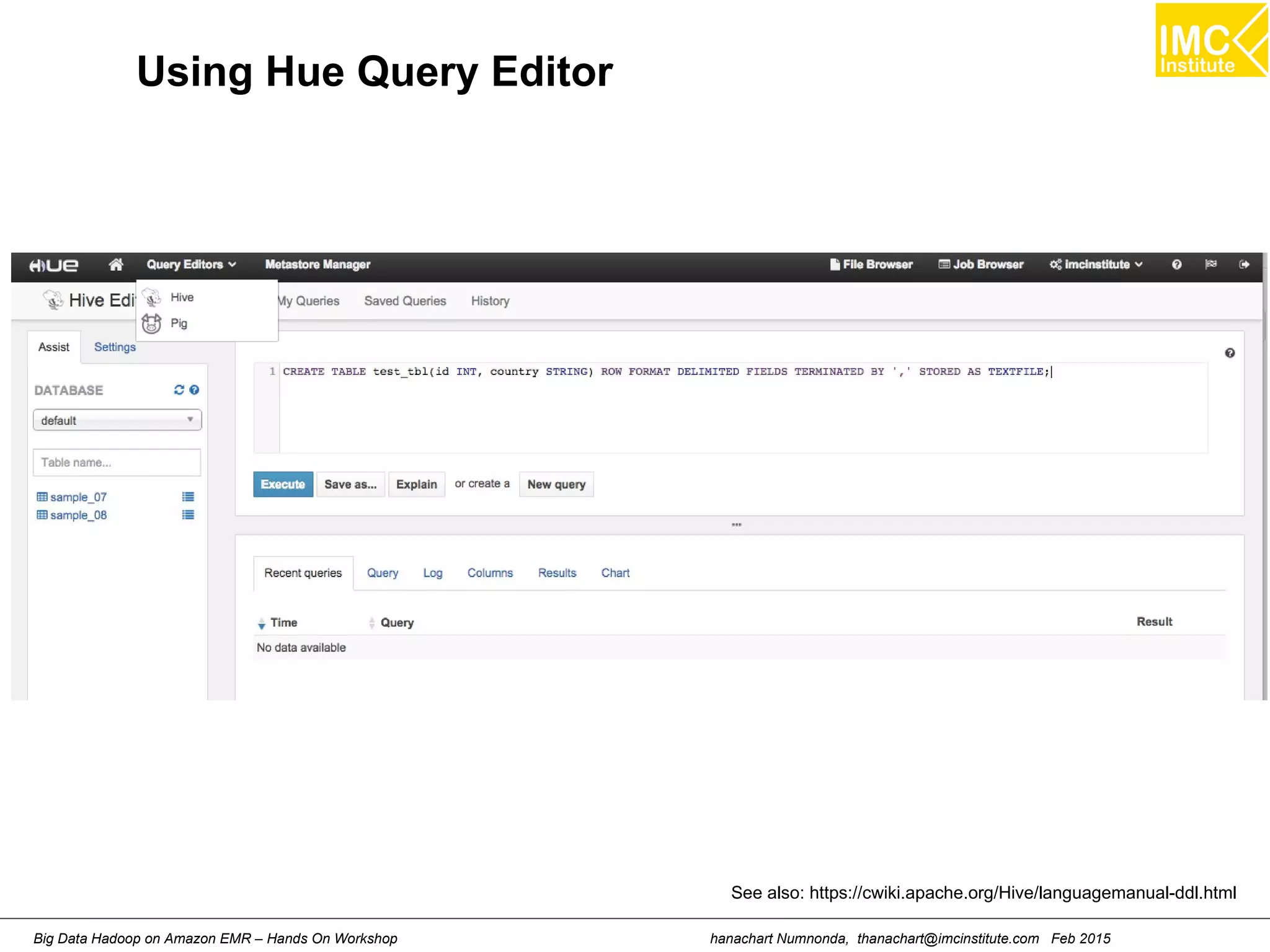The width and height of the screenshot is (1270, 952).
Task: Open Metastore Manager
Action: pyautogui.click(x=317, y=265)
